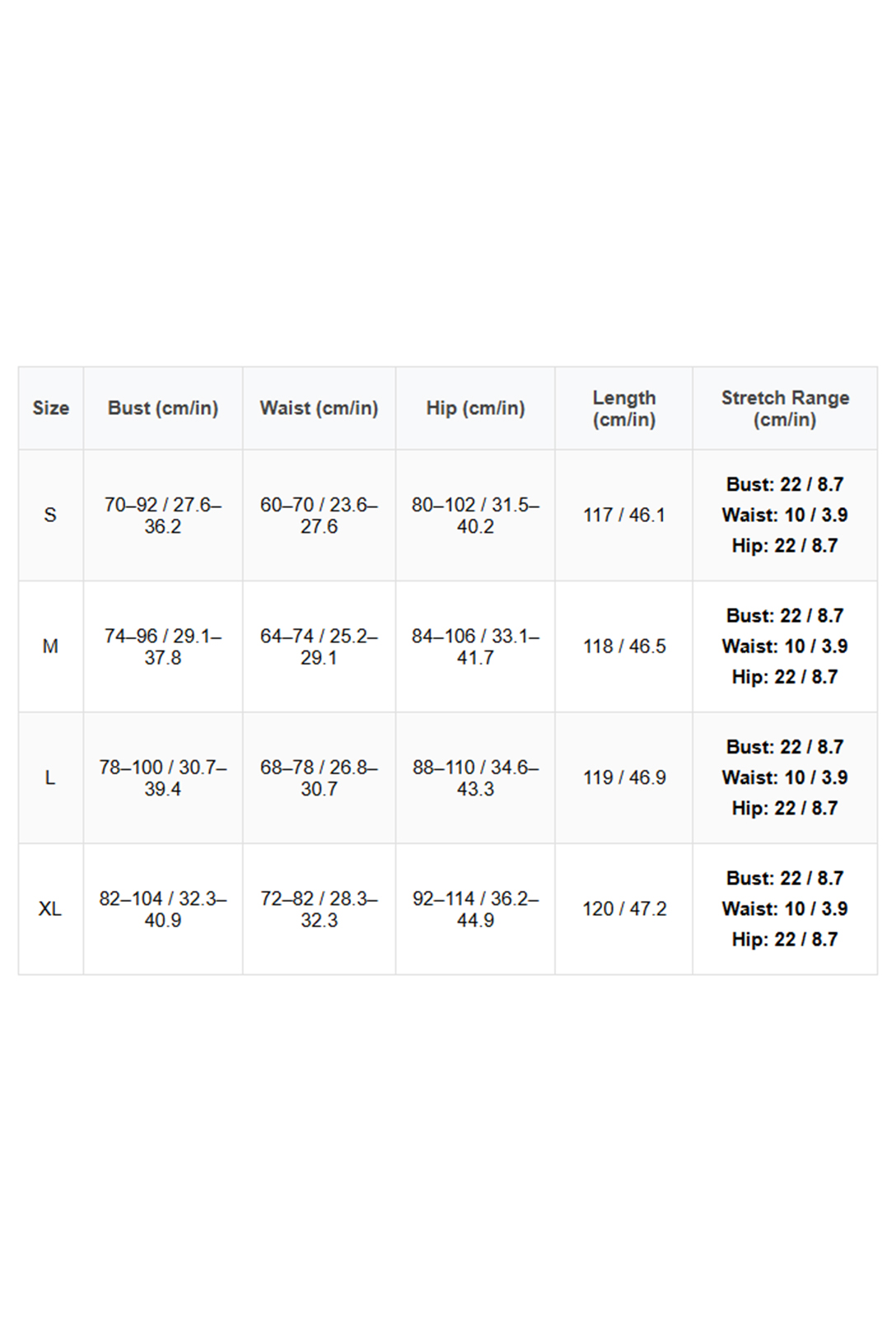Select the 84–106 / 33.1–41.7 hip cell
896x1344 pixels.
(475, 646)
